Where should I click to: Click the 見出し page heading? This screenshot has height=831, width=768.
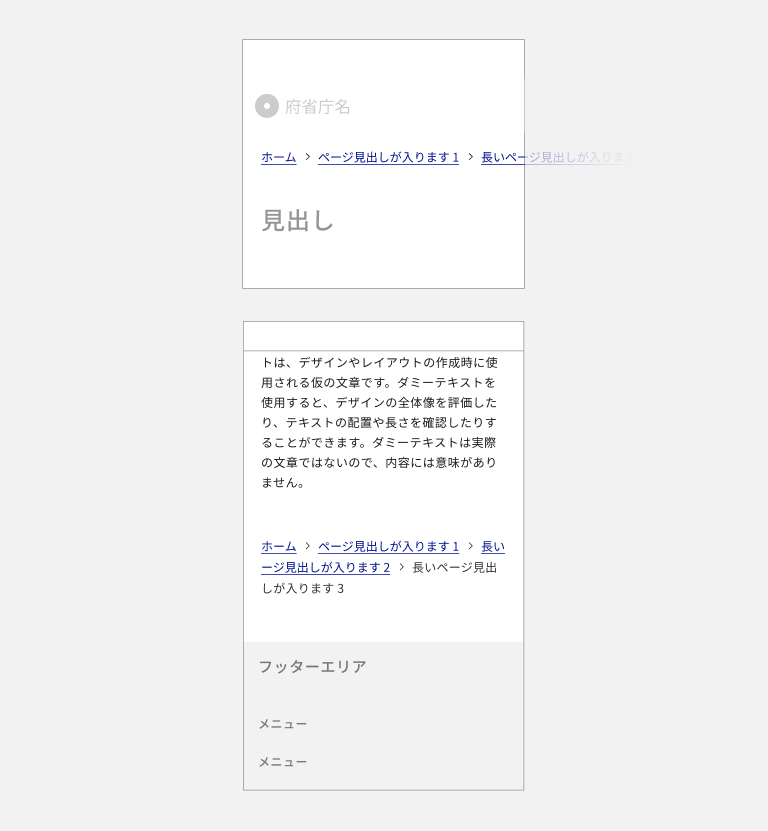[297, 221]
